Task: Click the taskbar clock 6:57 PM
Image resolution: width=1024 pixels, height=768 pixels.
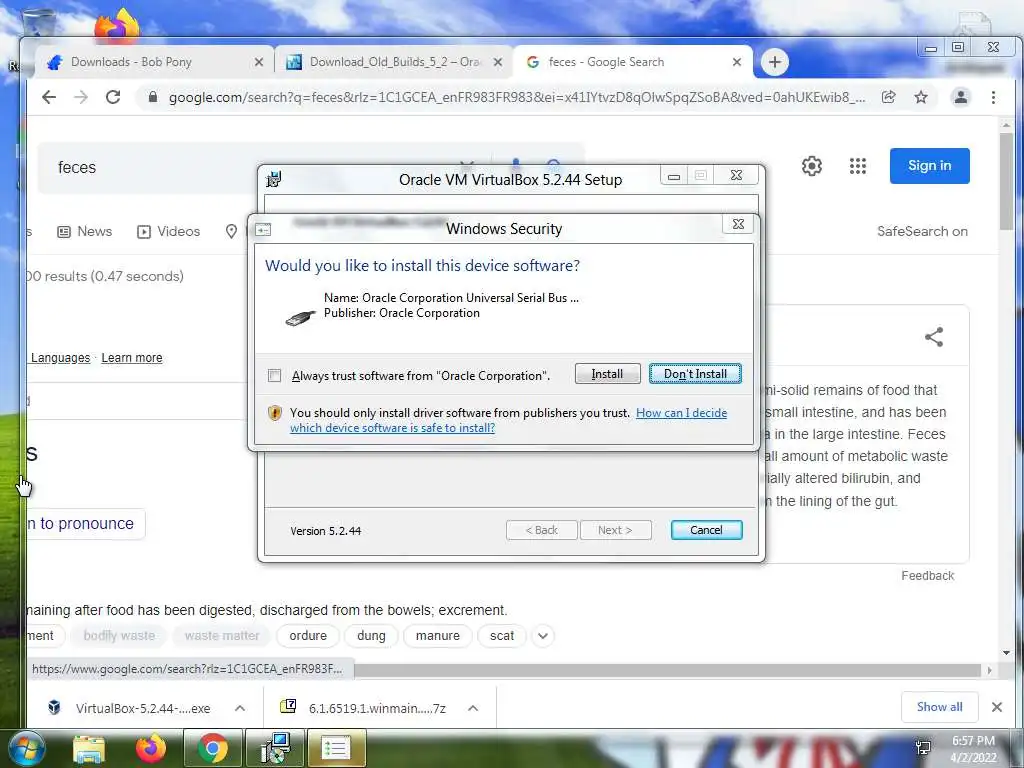Action: click(x=973, y=748)
